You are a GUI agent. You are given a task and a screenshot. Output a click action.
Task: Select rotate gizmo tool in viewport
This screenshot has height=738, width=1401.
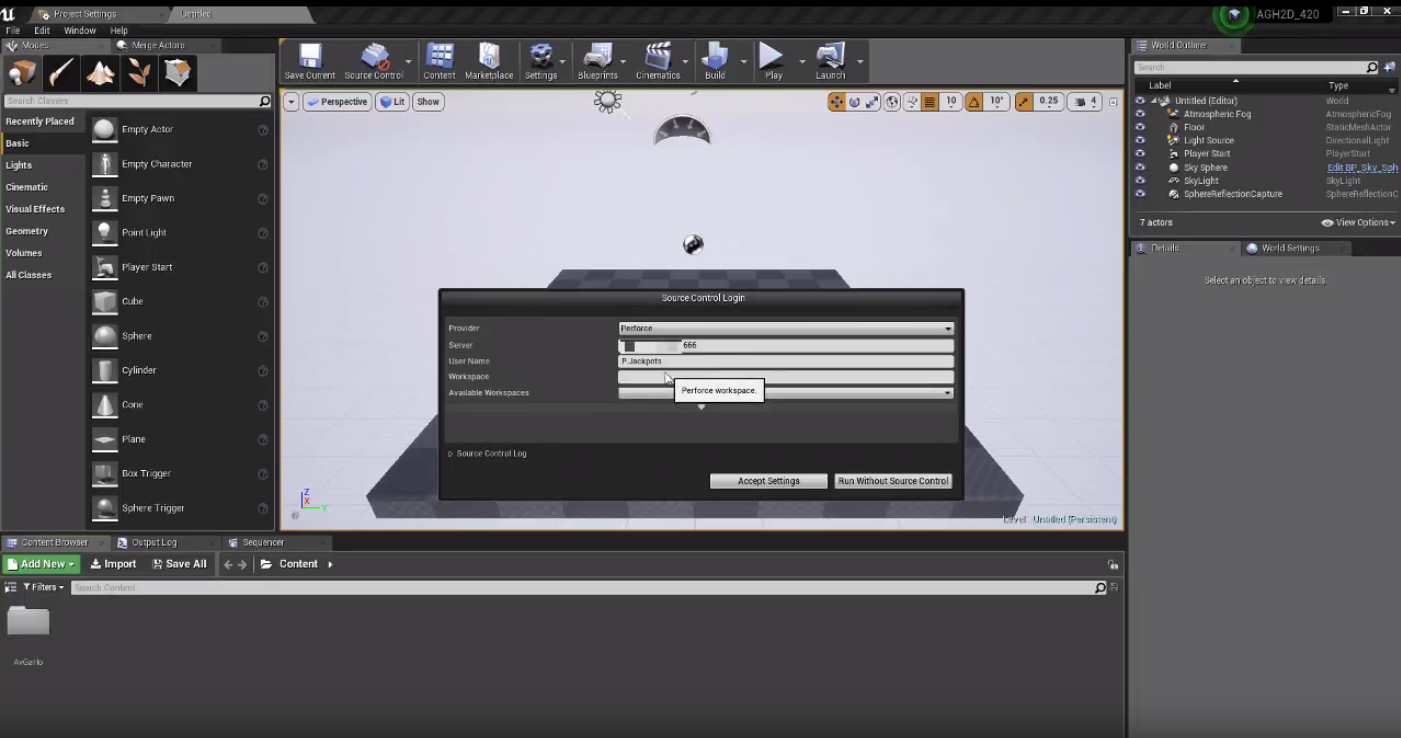854,102
